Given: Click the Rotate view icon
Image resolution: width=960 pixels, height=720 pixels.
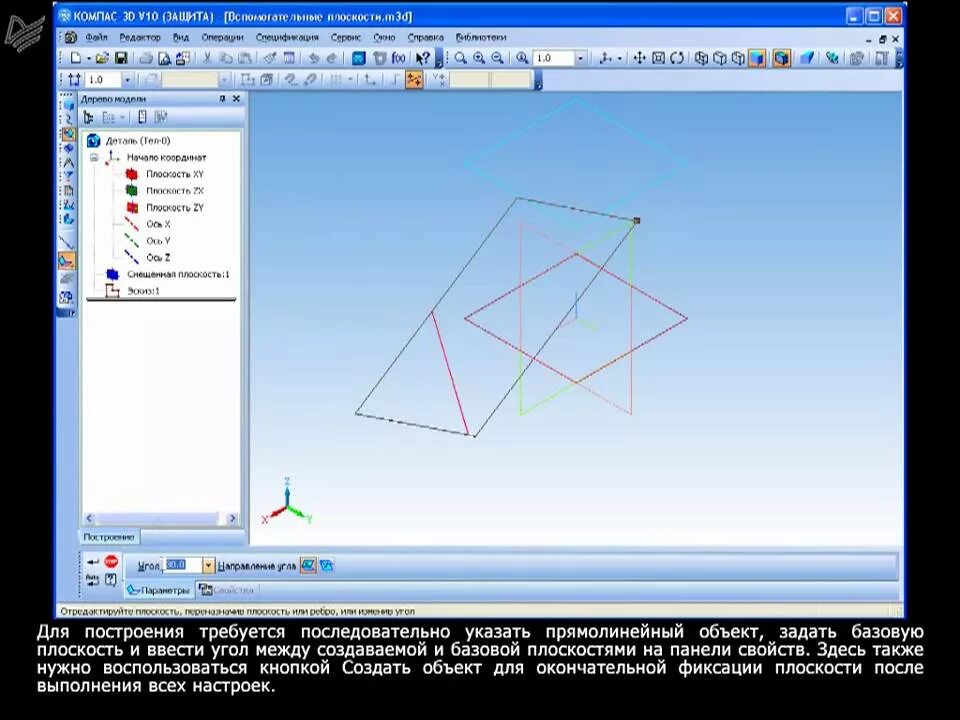Looking at the screenshot, I should [x=677, y=58].
